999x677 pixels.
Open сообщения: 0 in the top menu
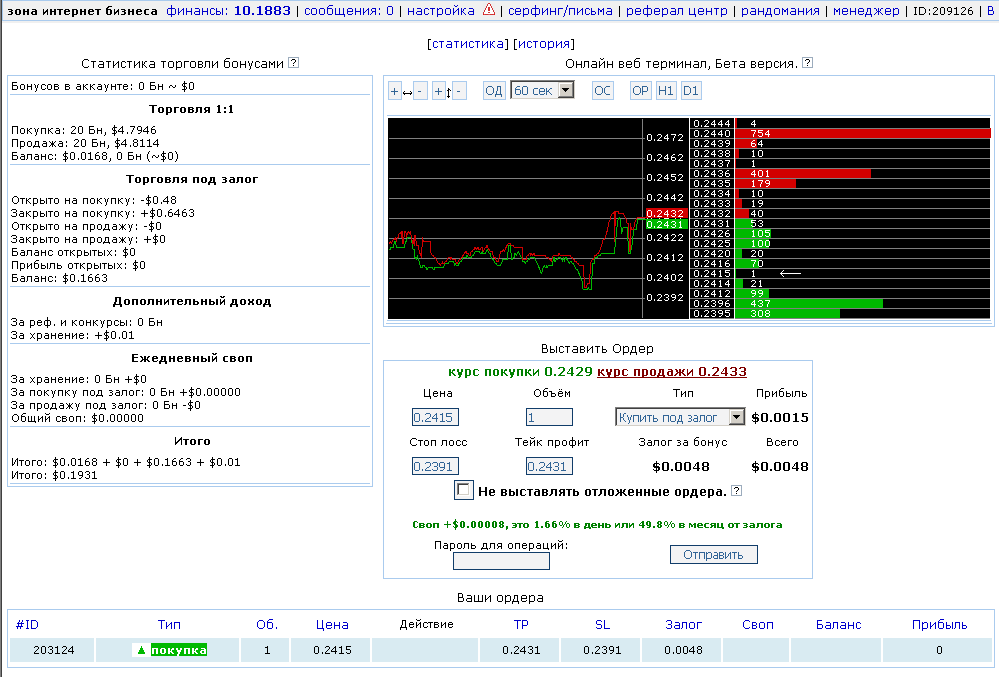point(349,11)
